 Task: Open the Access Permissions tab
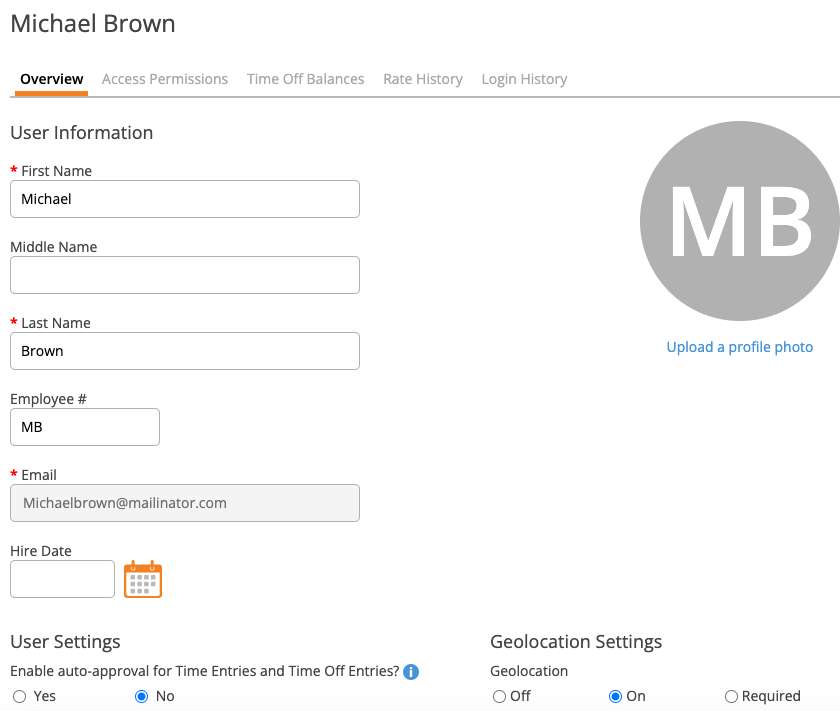click(165, 79)
